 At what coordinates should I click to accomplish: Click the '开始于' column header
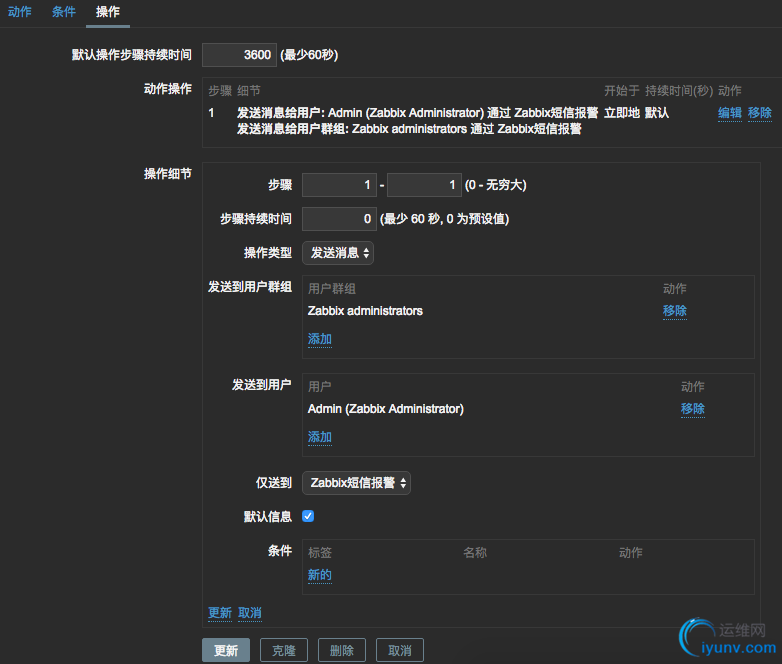coord(622,91)
